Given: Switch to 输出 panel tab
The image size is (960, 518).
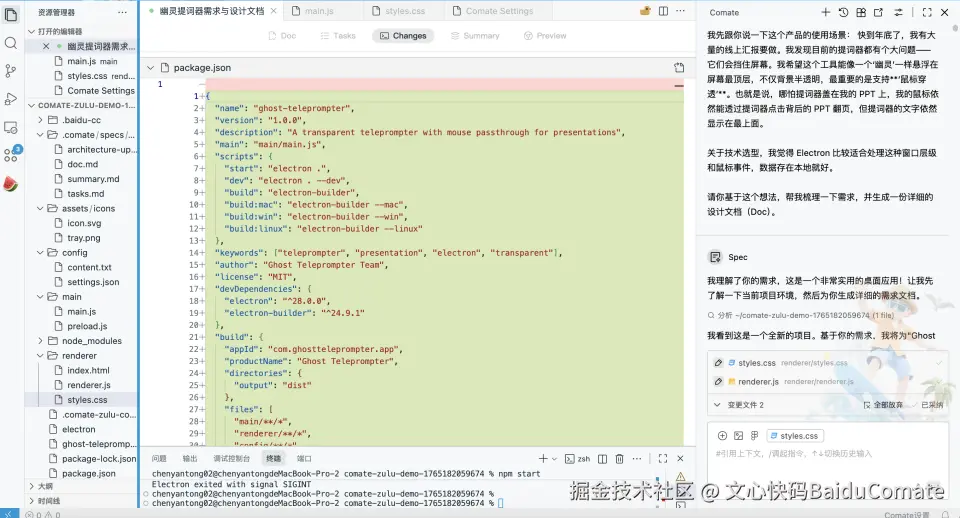Looking at the screenshot, I should pos(190,459).
